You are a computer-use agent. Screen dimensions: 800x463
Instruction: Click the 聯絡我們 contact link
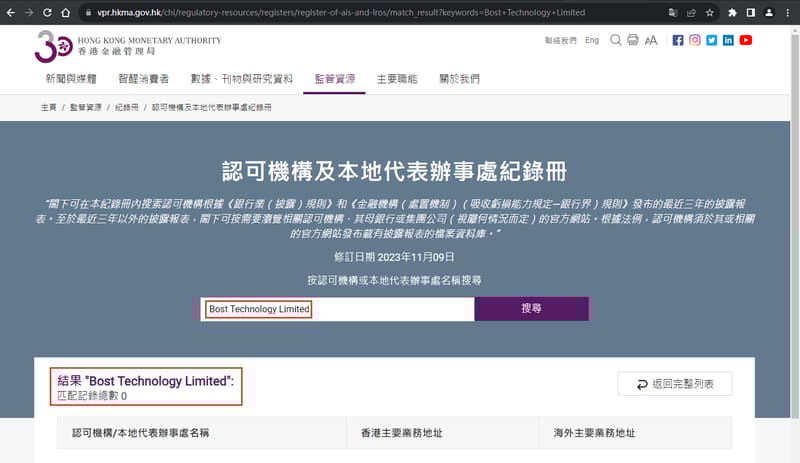tap(560, 40)
